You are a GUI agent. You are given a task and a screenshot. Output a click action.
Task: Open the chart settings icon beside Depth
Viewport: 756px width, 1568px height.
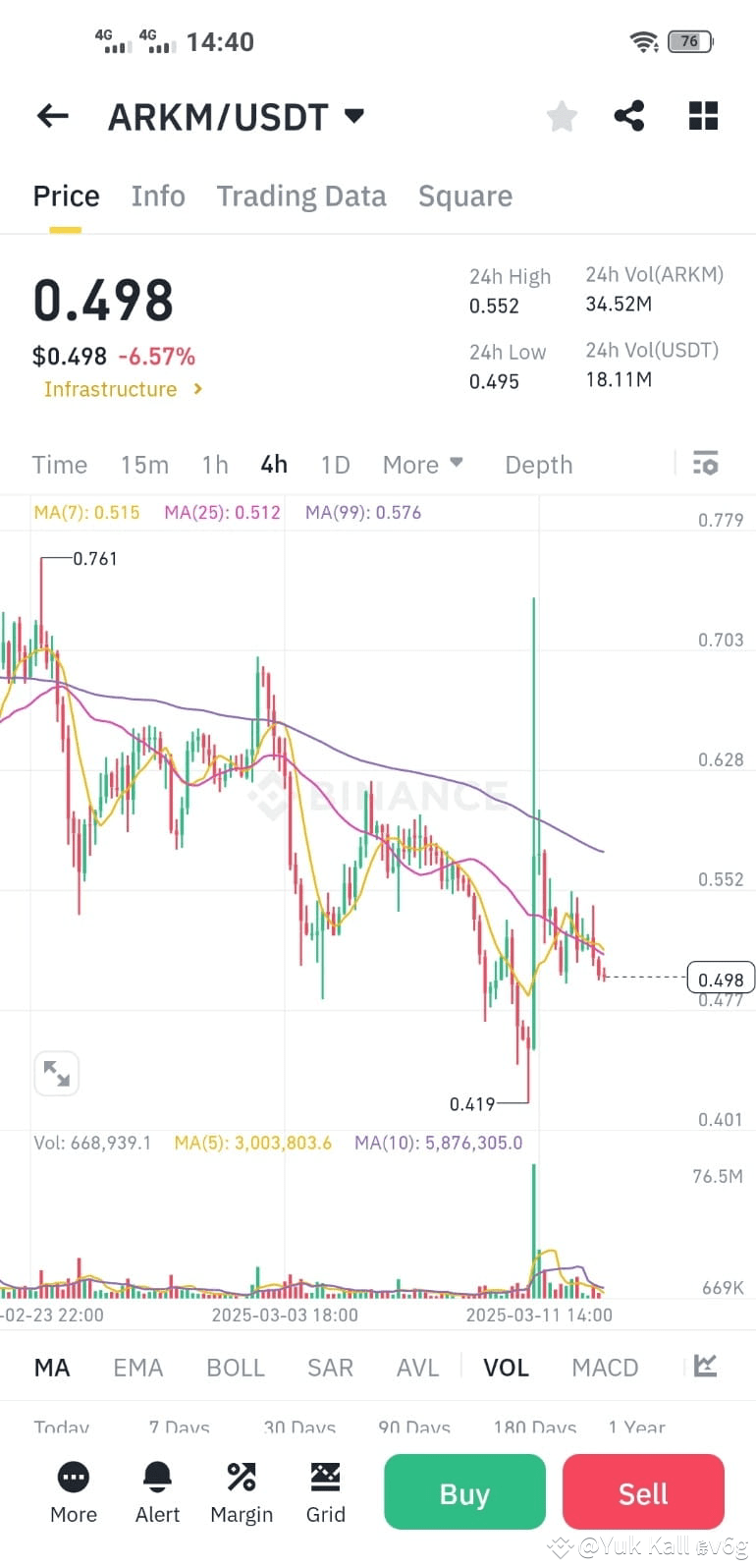(x=706, y=463)
